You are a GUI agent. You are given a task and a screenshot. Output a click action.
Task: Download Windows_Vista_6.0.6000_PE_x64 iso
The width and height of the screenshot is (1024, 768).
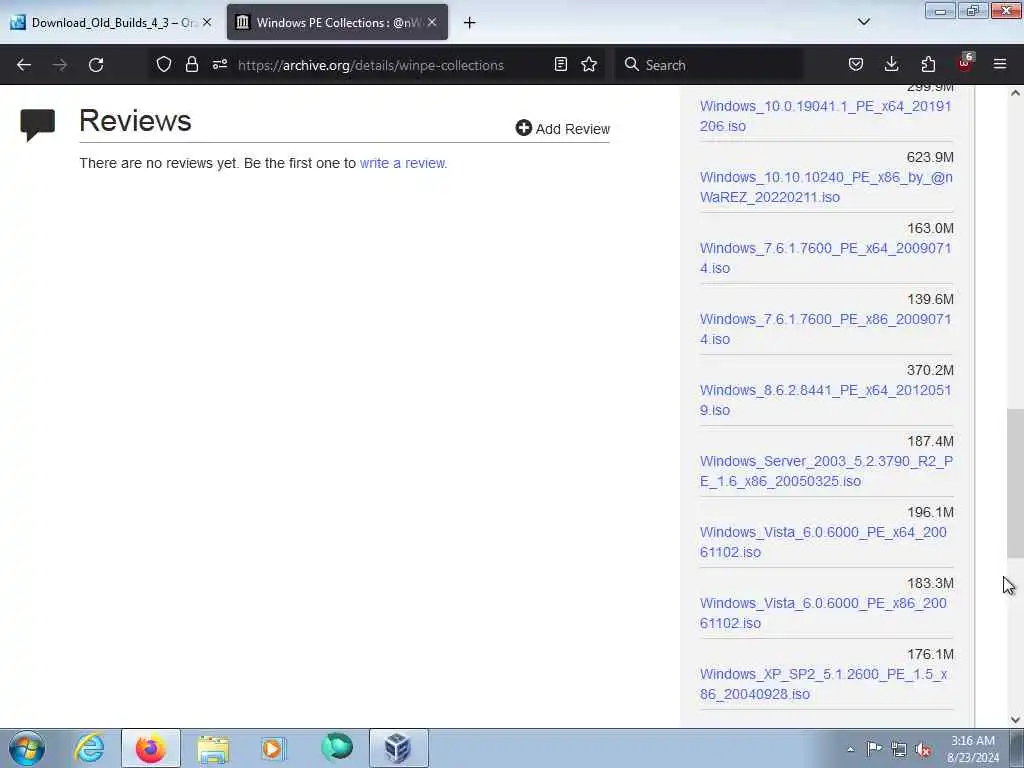click(x=823, y=542)
